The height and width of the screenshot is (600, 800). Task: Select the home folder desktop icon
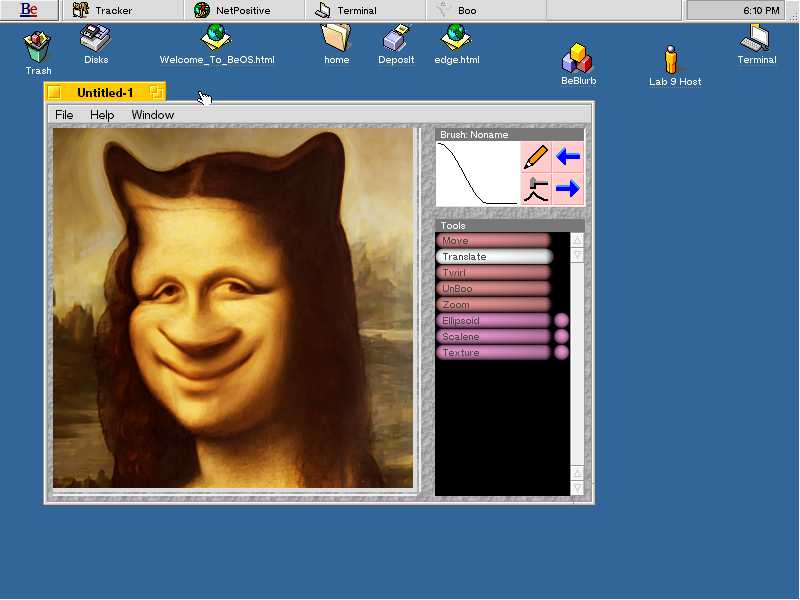point(337,45)
